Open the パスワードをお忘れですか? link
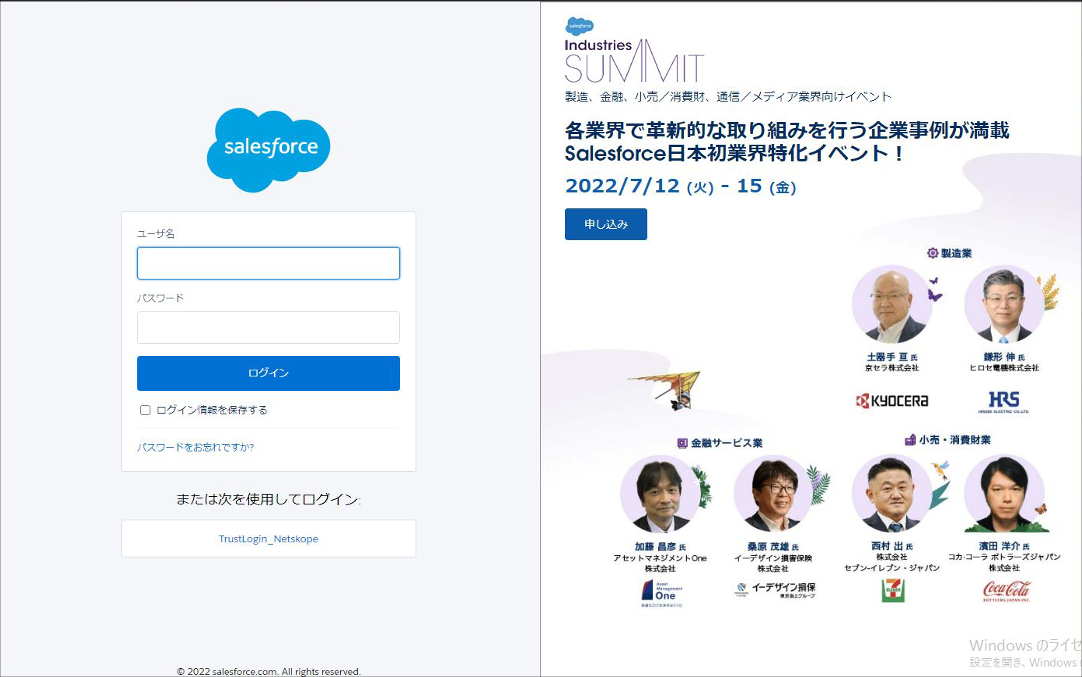The width and height of the screenshot is (1082, 677). point(195,447)
